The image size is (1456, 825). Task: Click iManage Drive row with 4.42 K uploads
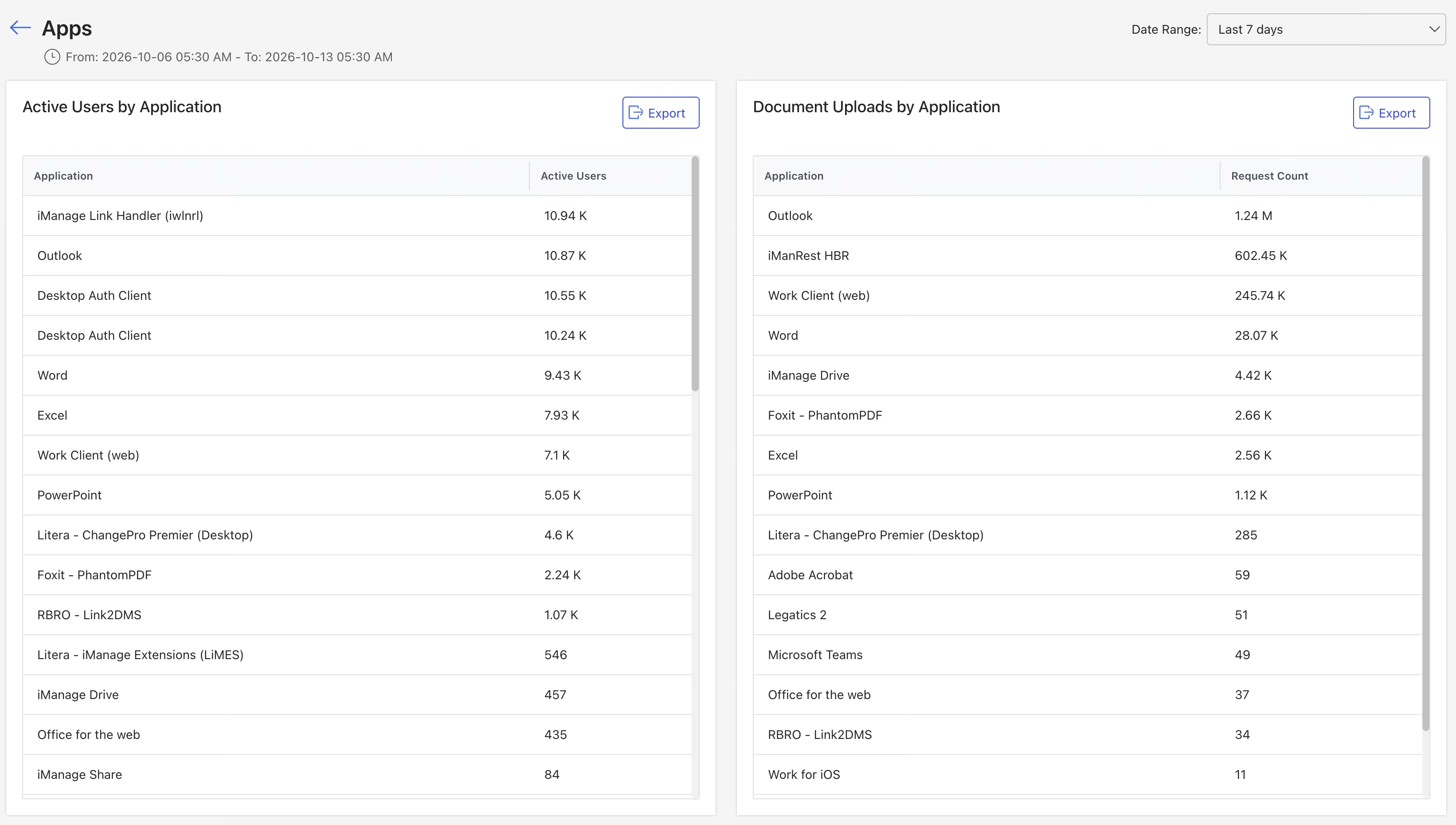point(1087,376)
